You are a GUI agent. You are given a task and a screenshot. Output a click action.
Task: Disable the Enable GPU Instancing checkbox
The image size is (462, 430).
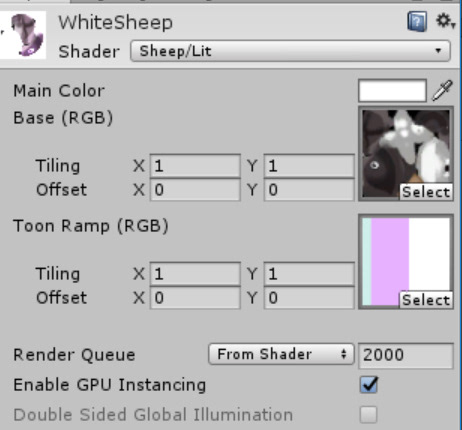(369, 385)
